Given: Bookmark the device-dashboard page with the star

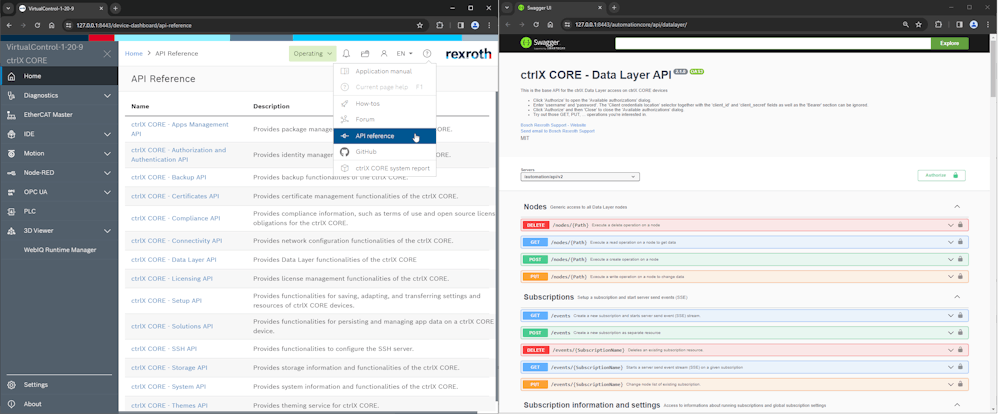Looking at the screenshot, I should point(419,25).
